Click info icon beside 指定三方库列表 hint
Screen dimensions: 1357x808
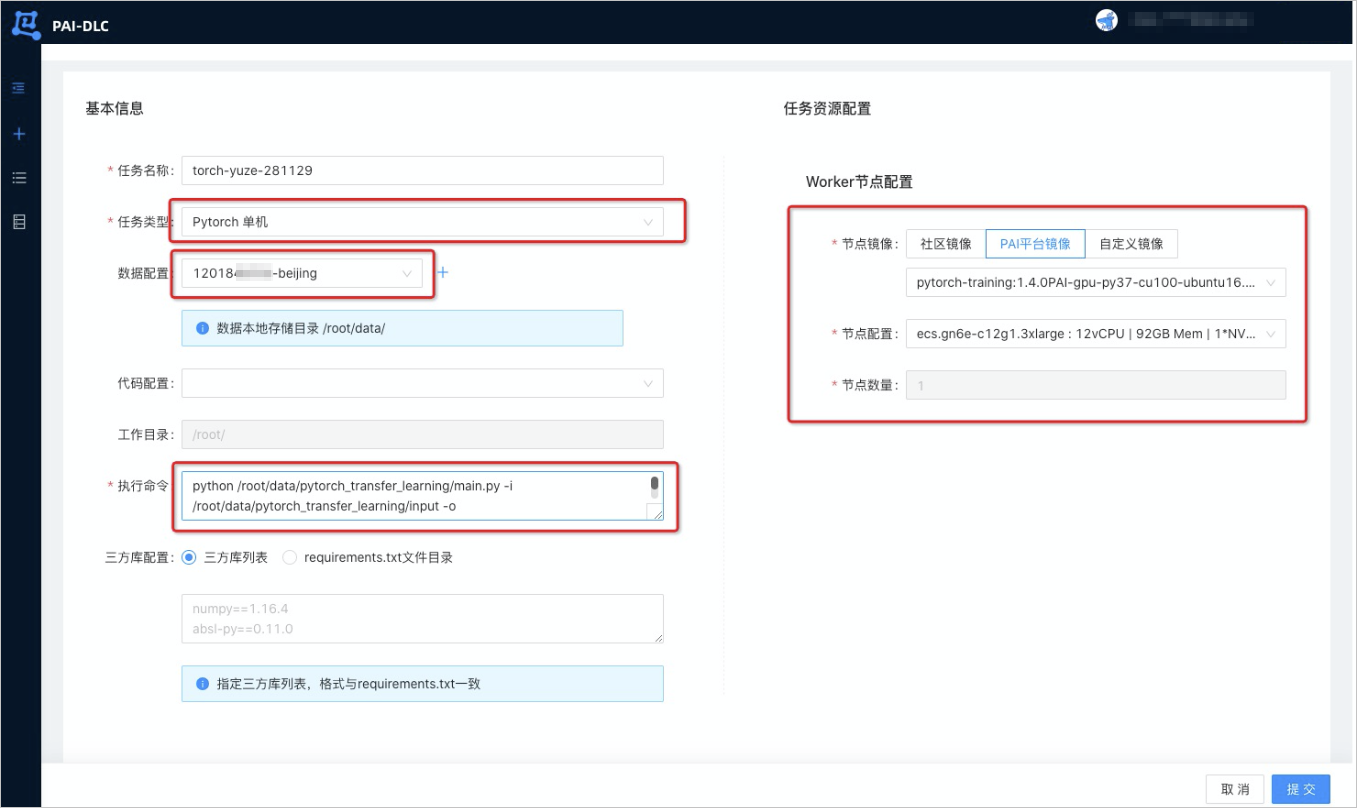click(x=202, y=684)
